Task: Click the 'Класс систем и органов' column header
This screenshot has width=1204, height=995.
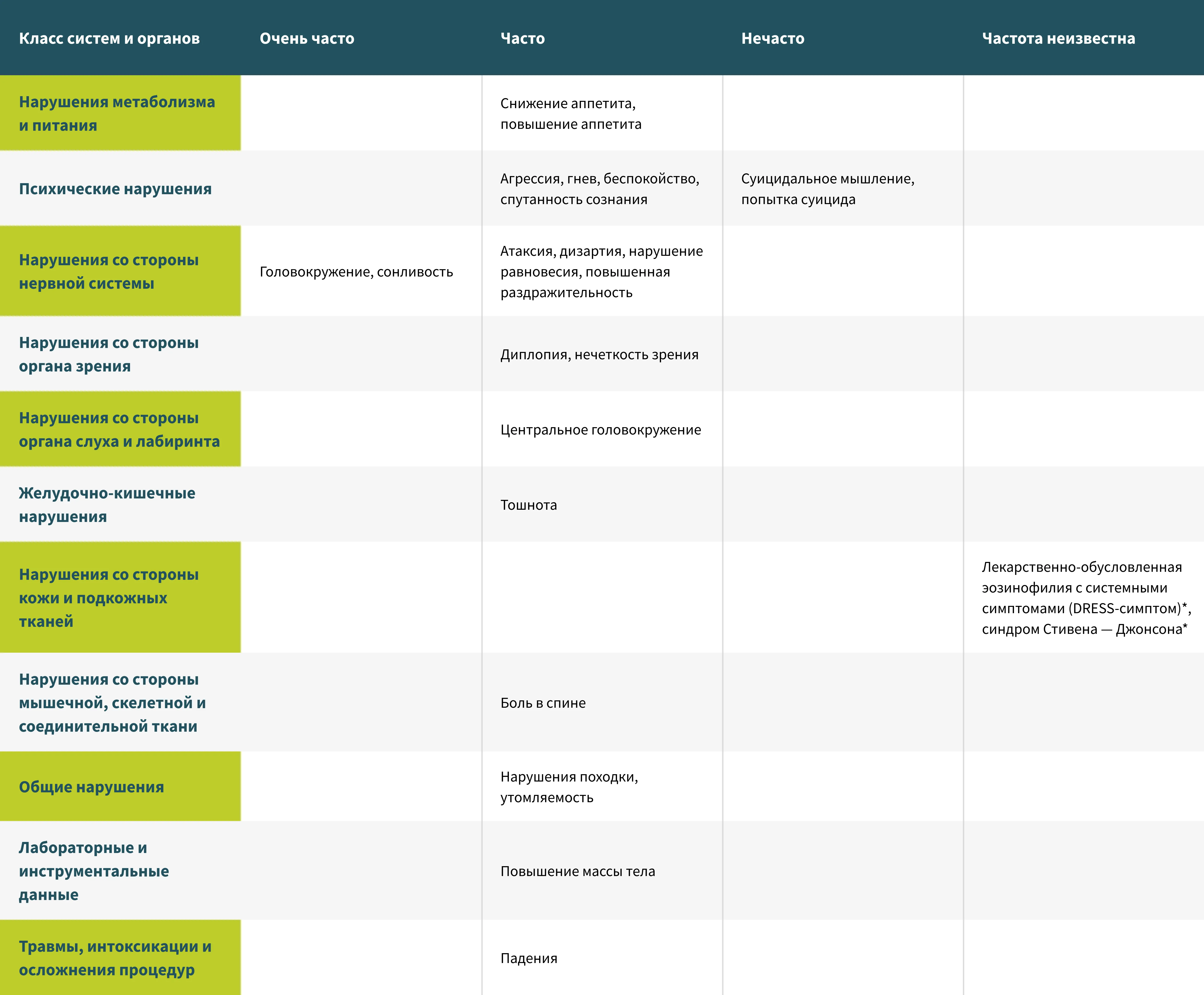Action: 109,38
